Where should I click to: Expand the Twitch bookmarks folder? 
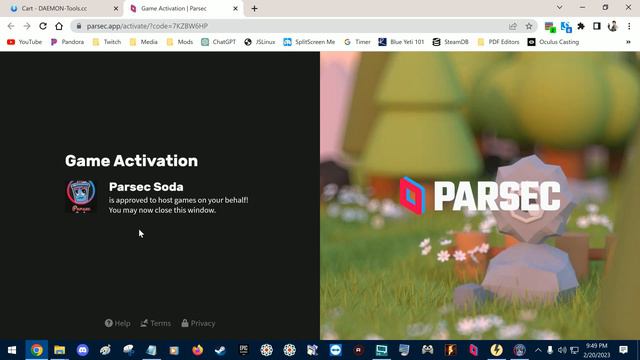107,42
